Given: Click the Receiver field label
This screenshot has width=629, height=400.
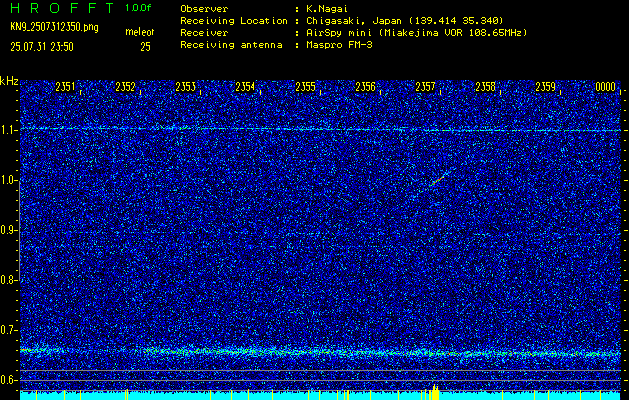Looking at the screenshot, I should (x=204, y=33).
